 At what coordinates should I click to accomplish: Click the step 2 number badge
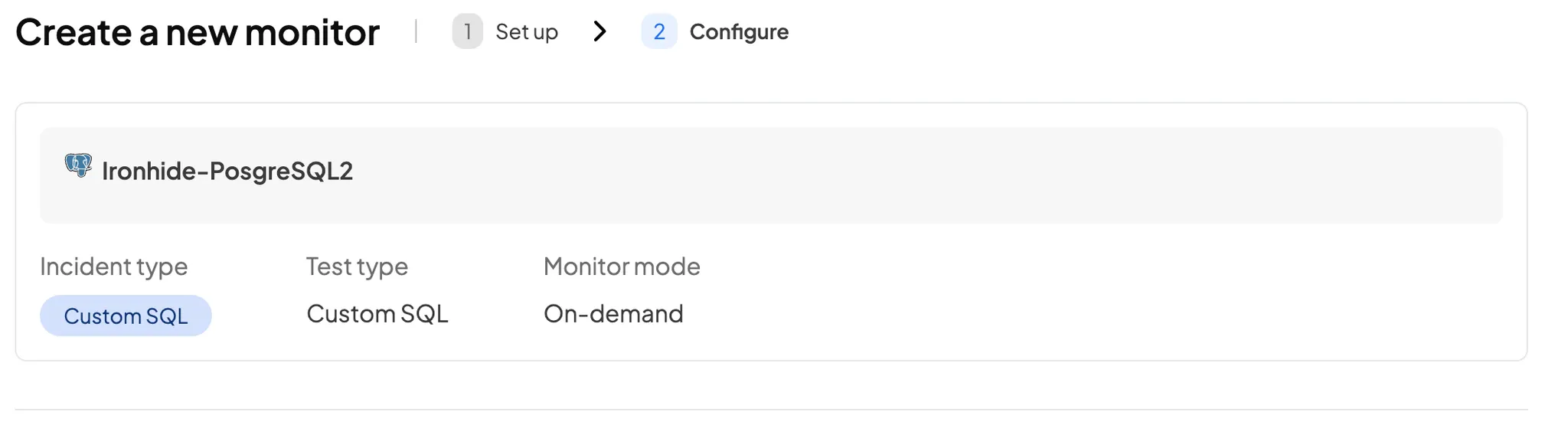658,31
